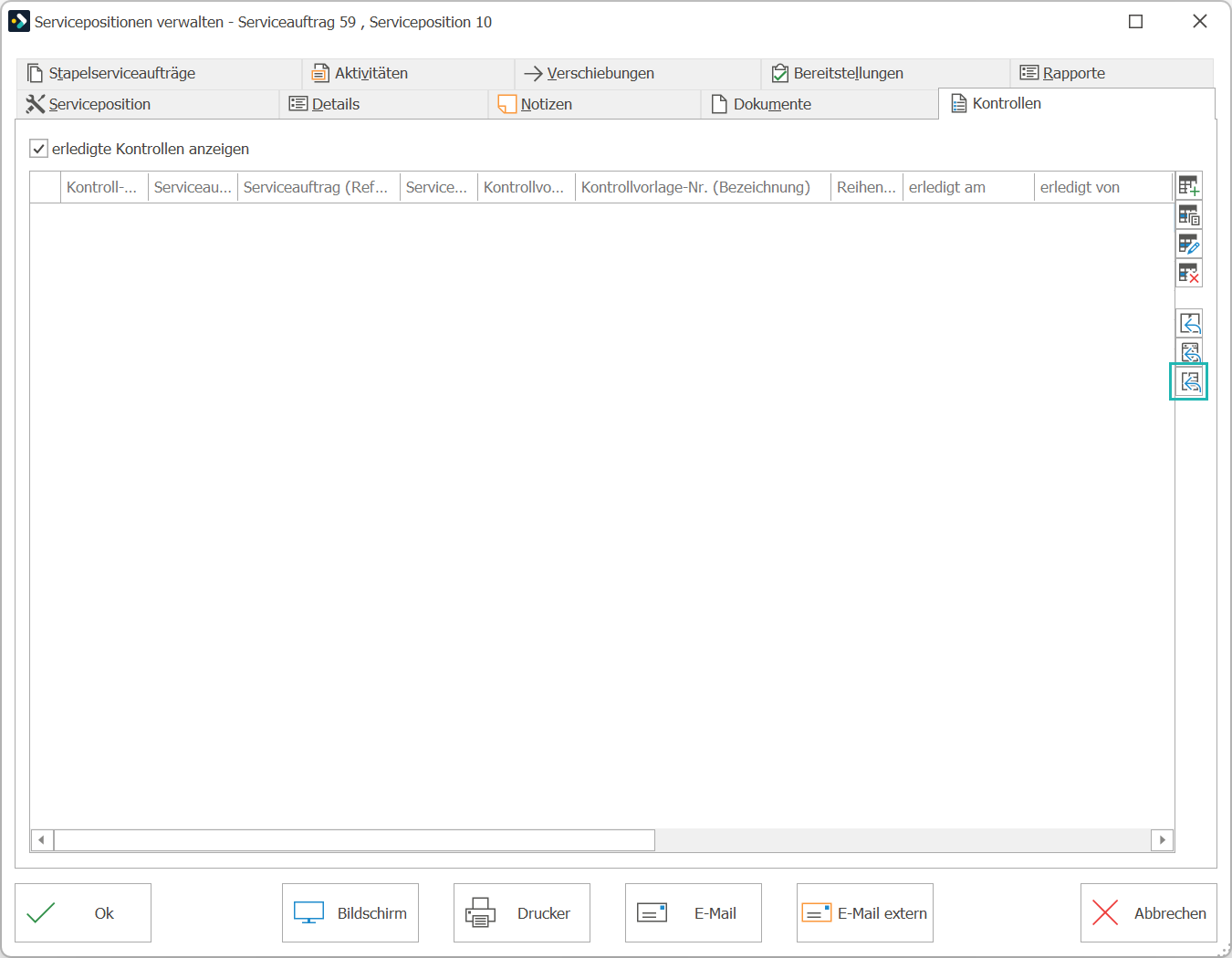This screenshot has width=1232, height=958.
Task: Sort by the 'erledigt am' column
Action: (x=968, y=187)
